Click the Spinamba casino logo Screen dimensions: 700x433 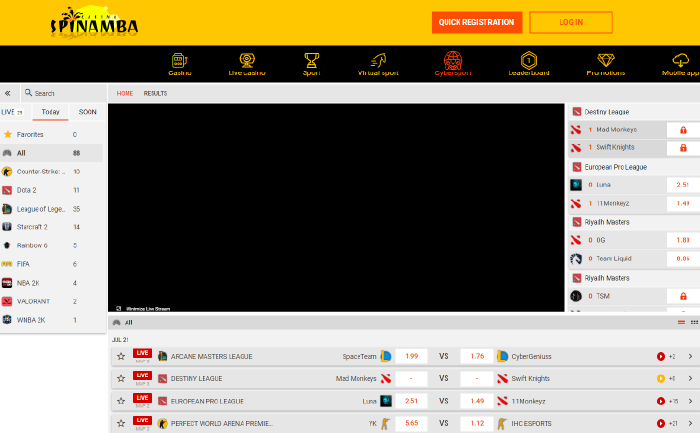pos(94,22)
